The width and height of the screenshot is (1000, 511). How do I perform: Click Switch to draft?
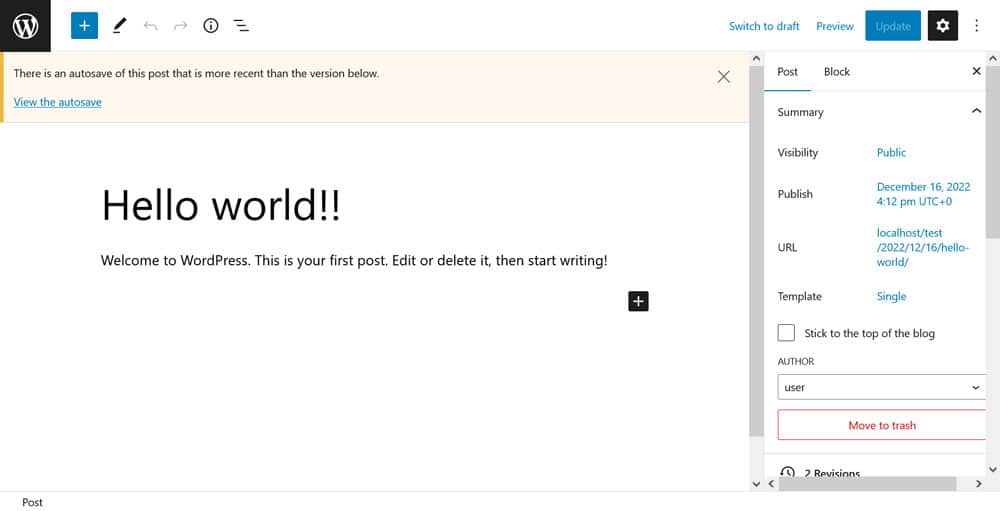764,26
